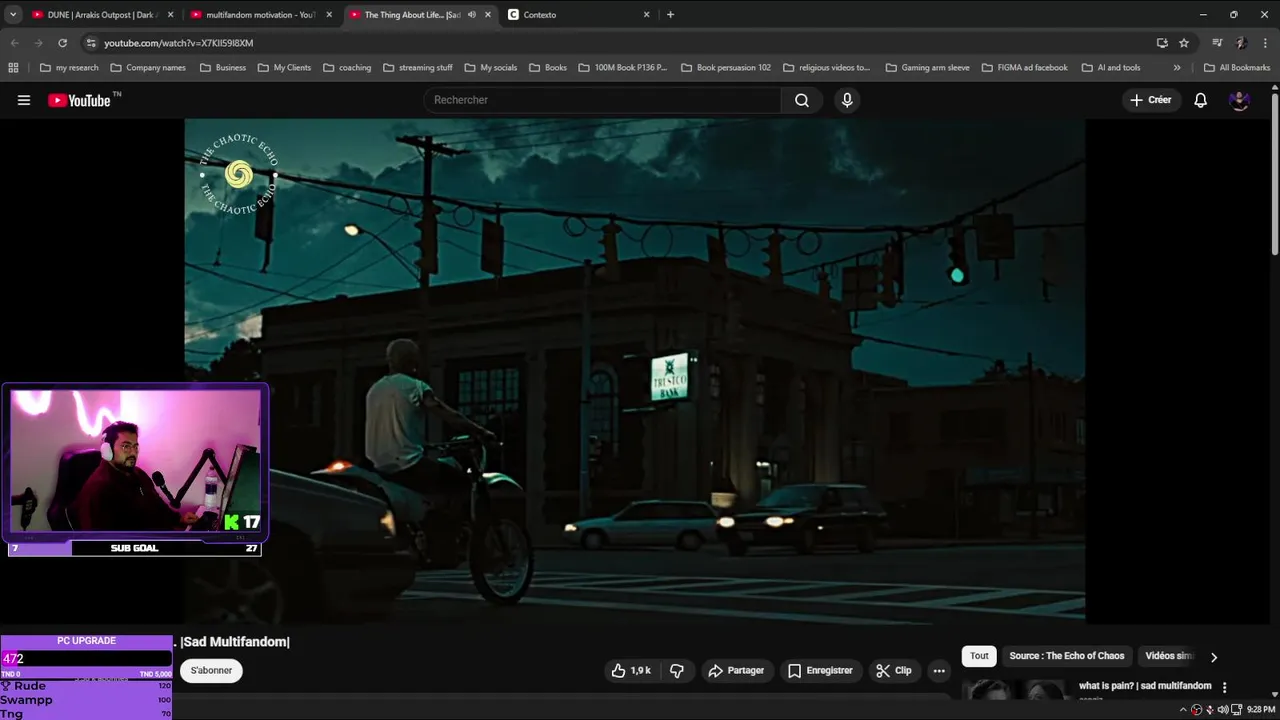This screenshot has height=720, width=1280.
Task: Open the 'Gaming arm sleeve' bookmark folder
Action: click(x=928, y=68)
